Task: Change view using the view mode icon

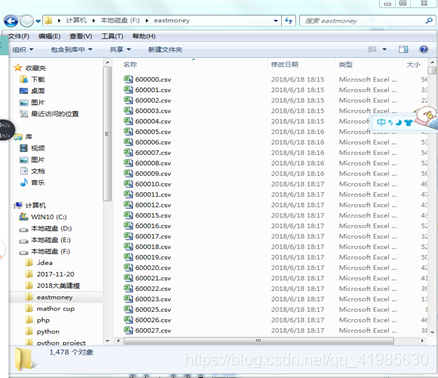Action: pyautogui.click(x=372, y=49)
